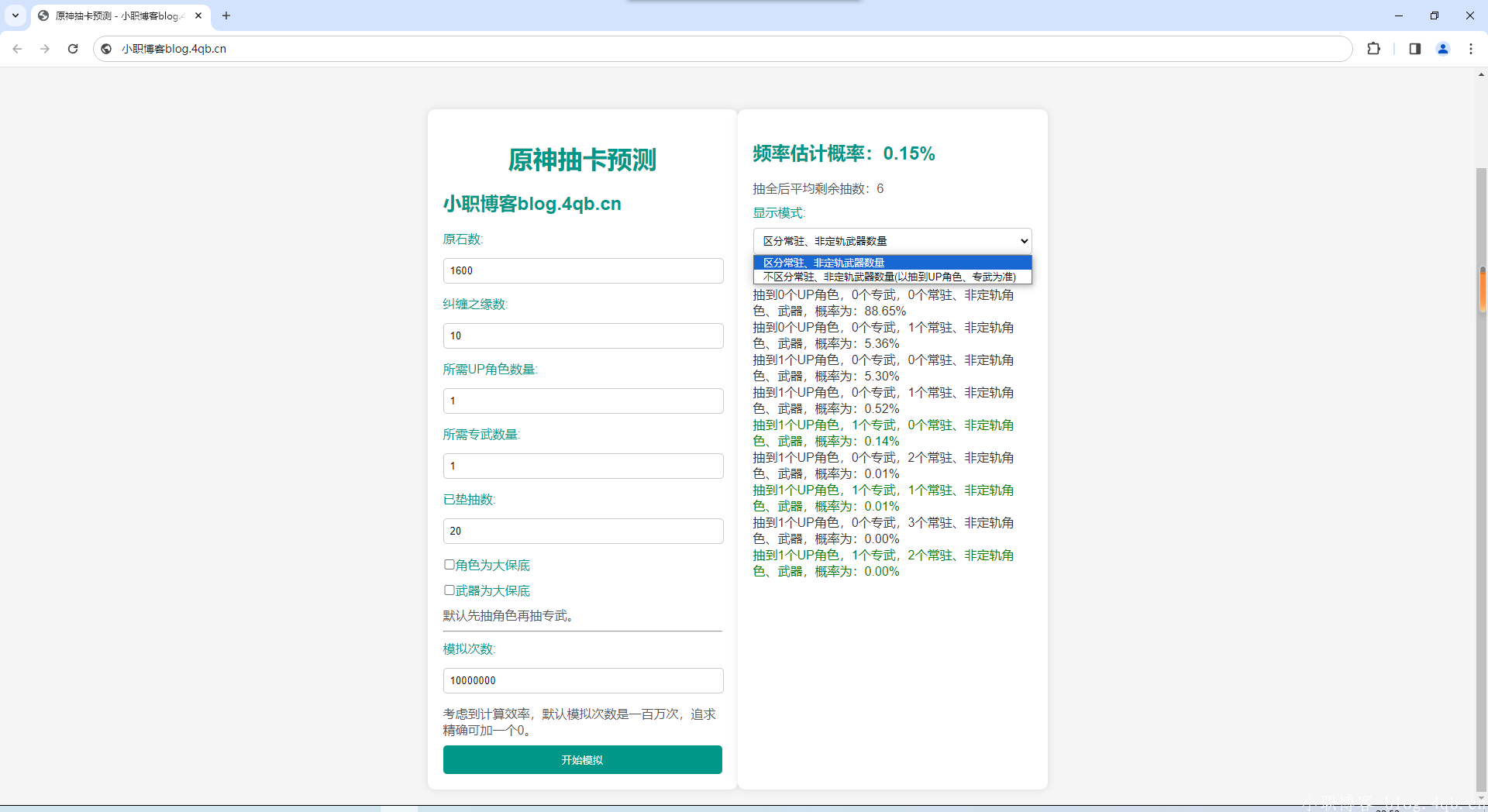Open the browser extensions puzzle icon
Screen dimensions: 1488x812
coord(1373,49)
